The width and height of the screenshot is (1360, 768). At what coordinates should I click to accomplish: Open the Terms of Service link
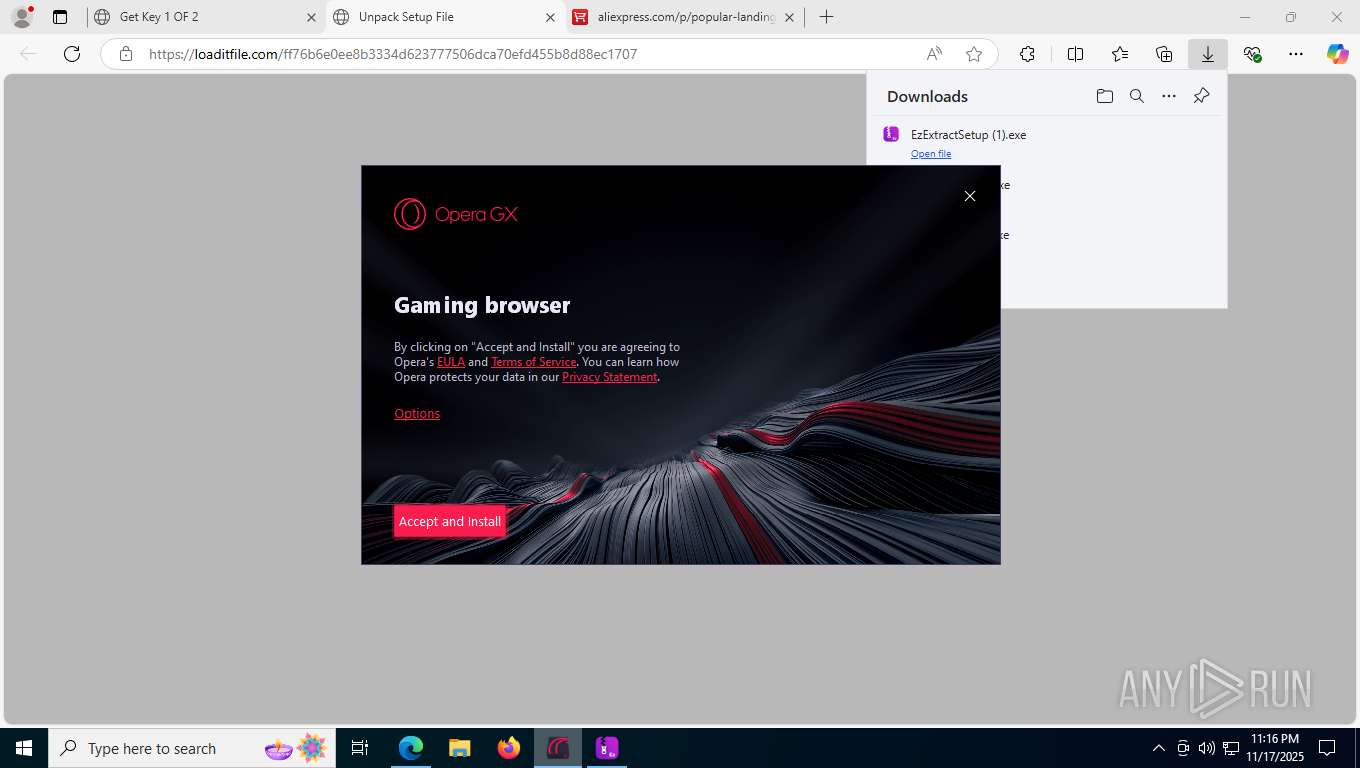click(x=533, y=362)
